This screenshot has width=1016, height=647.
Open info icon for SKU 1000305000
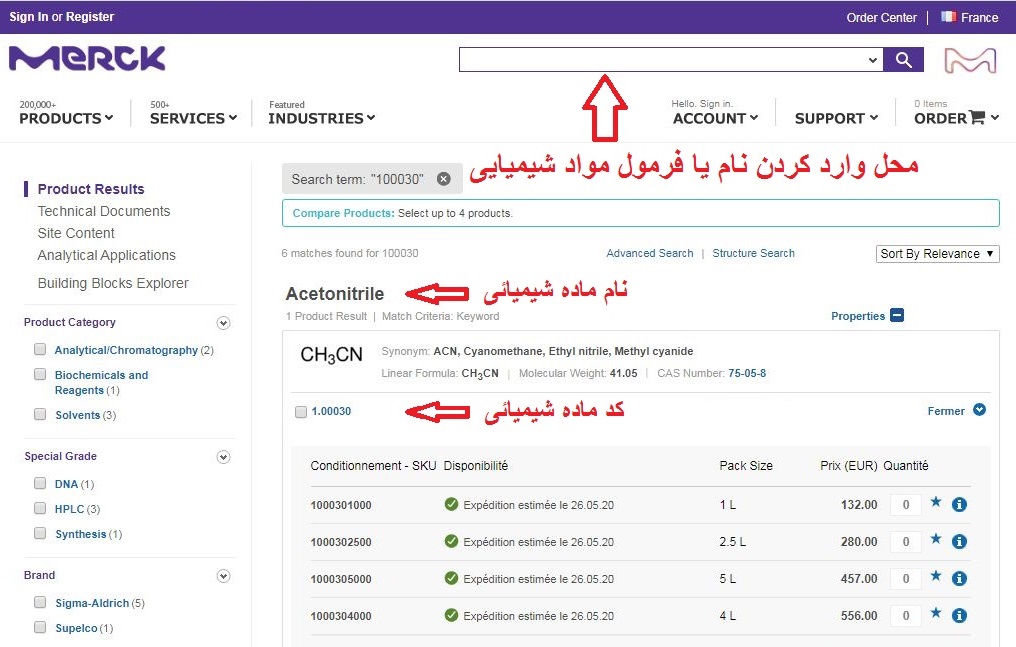pos(960,578)
